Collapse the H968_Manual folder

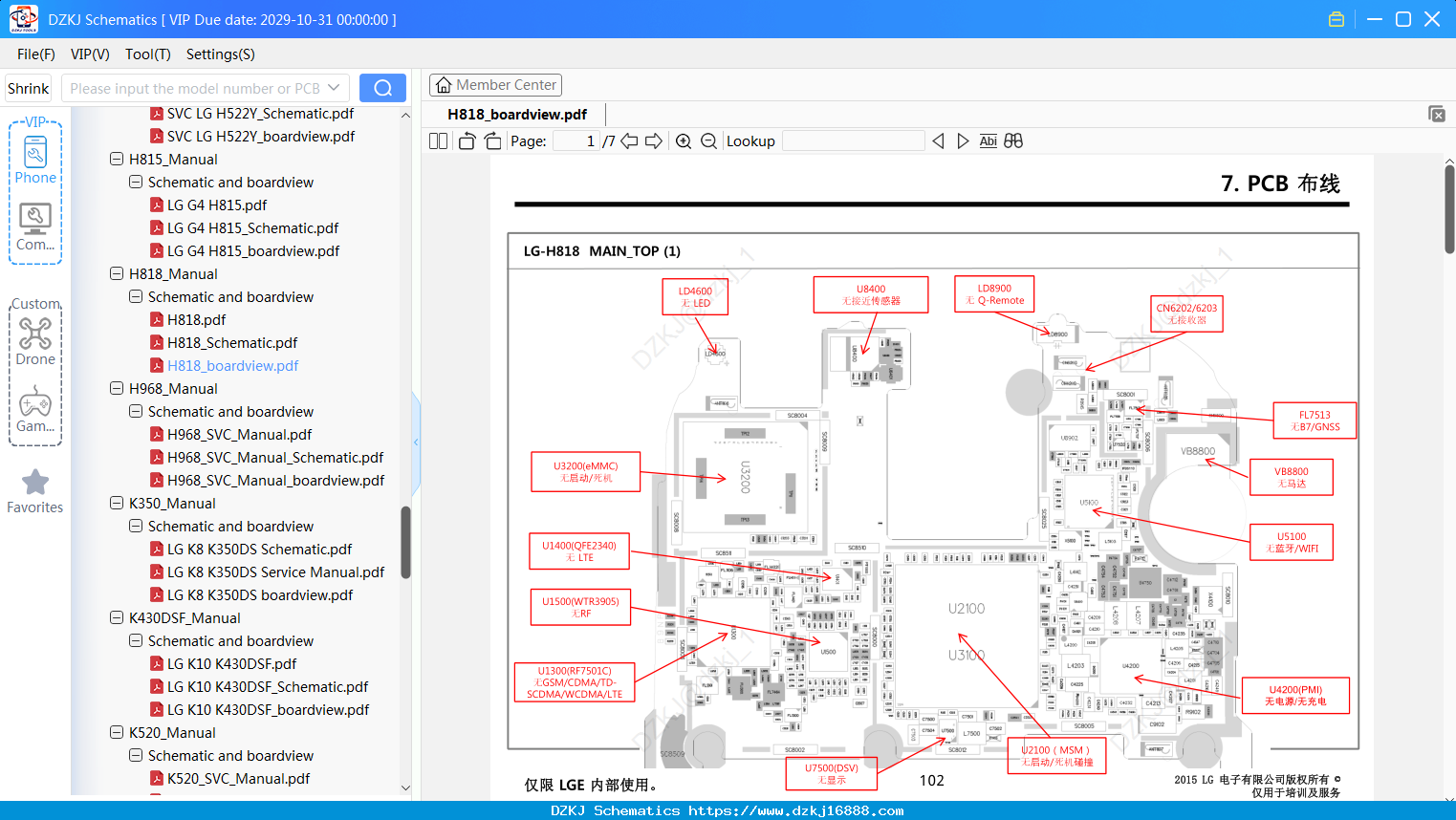click(x=117, y=388)
